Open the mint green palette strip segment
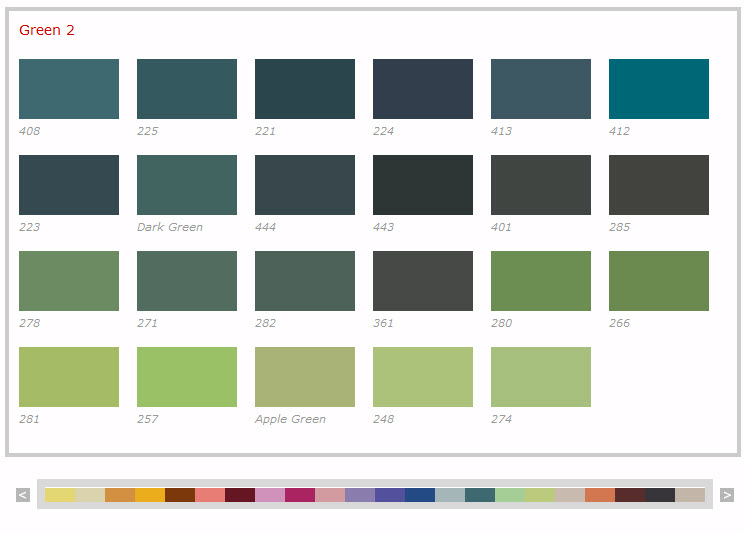 [510, 495]
